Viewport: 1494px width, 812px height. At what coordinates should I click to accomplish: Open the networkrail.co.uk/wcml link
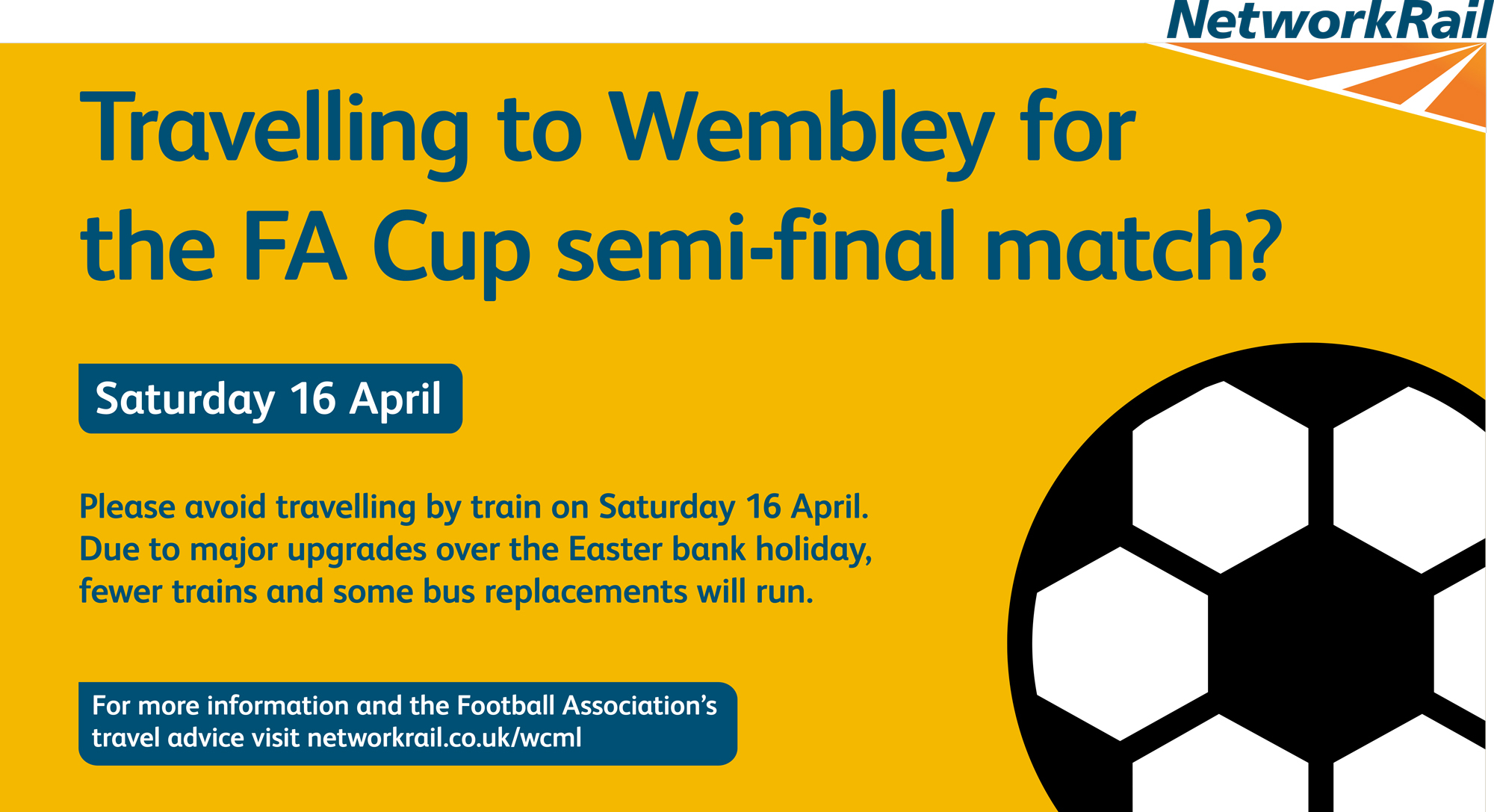click(444, 738)
